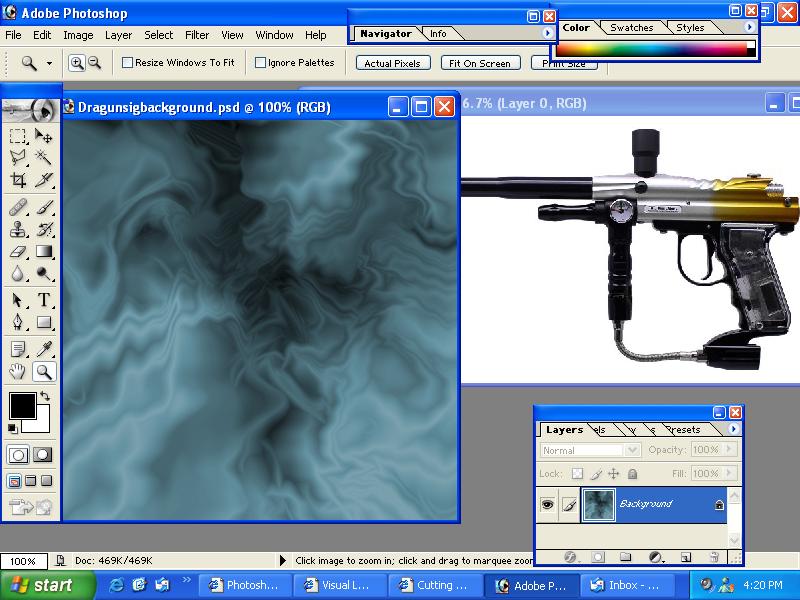Open the Filter menu
The width and height of the screenshot is (800, 600).
197,35
